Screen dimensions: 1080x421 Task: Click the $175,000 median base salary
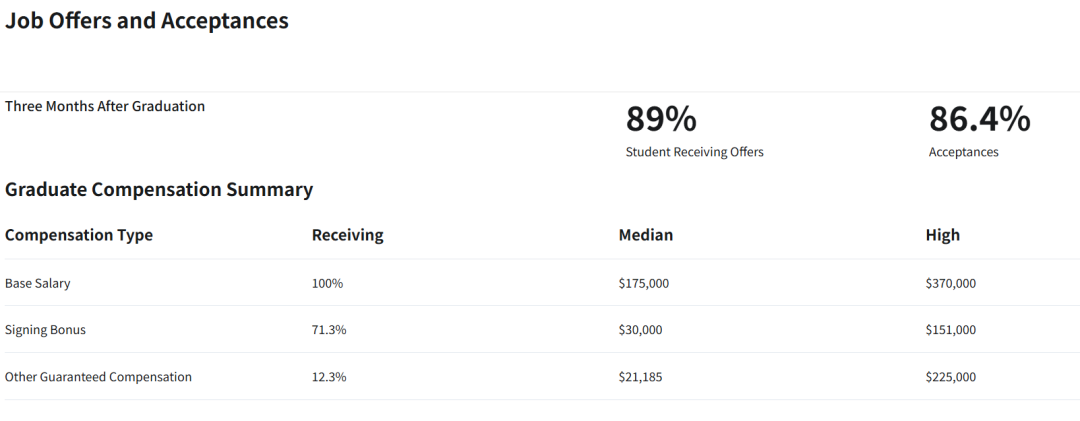(643, 283)
